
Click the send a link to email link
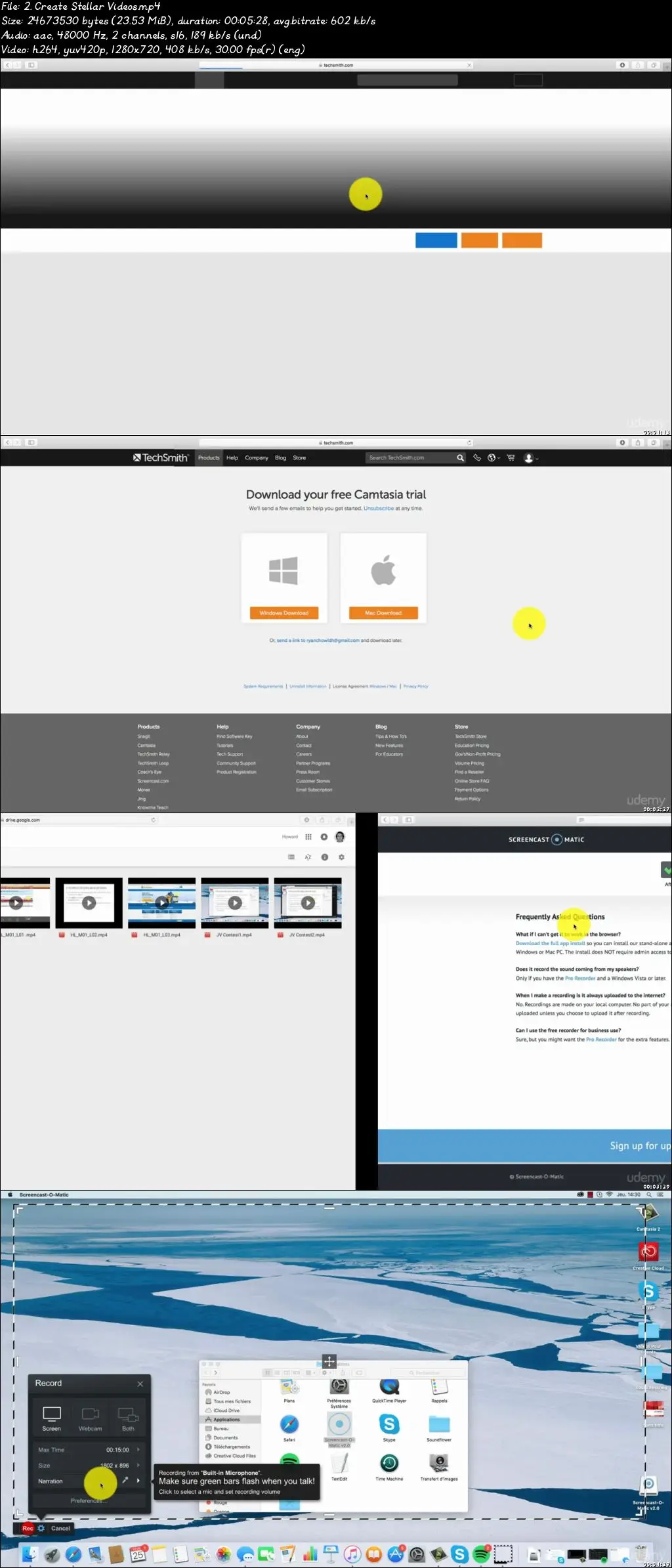(x=318, y=640)
